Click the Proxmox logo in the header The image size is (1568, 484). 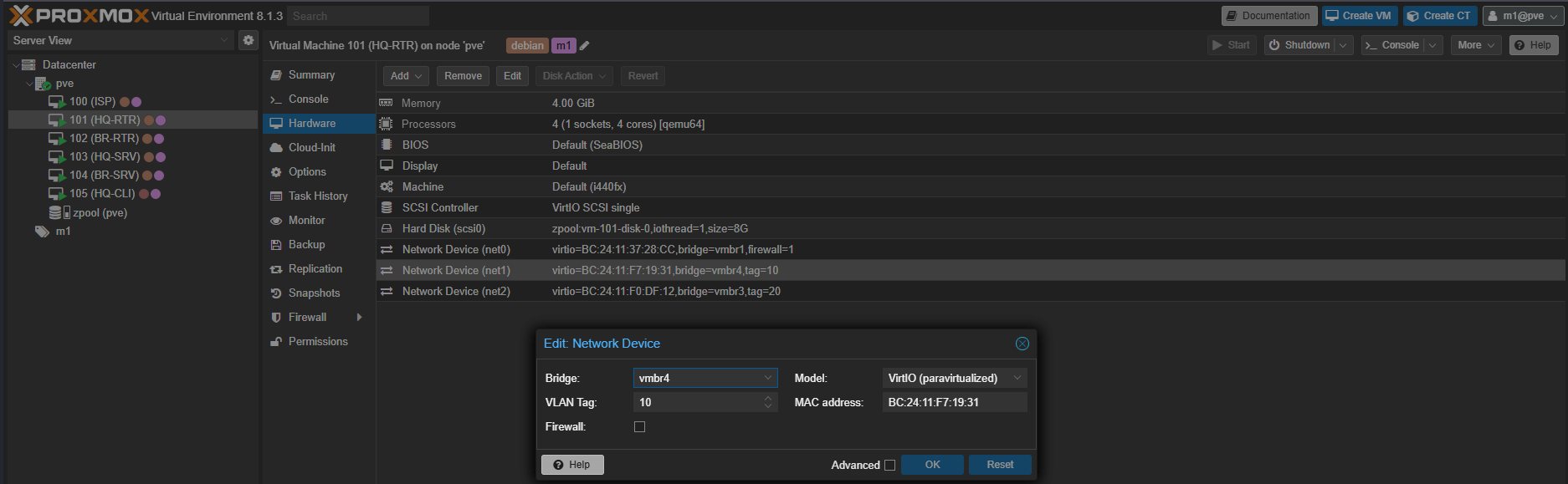coord(79,16)
